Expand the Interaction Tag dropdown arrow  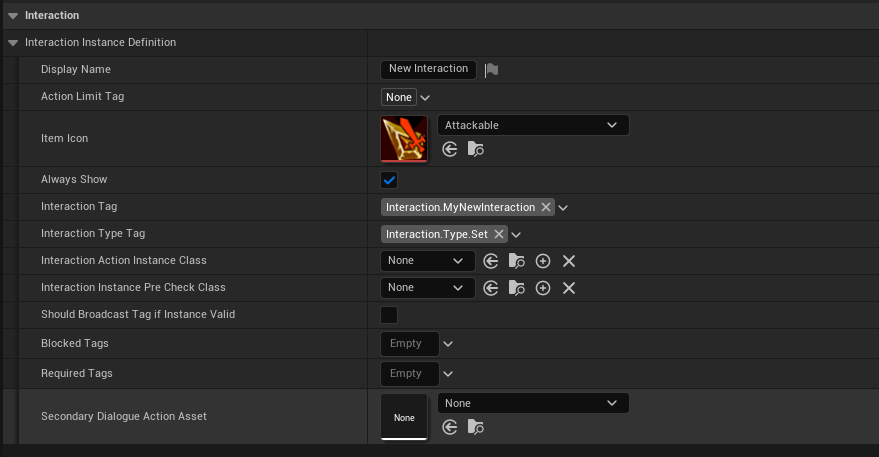pyautogui.click(x=563, y=207)
